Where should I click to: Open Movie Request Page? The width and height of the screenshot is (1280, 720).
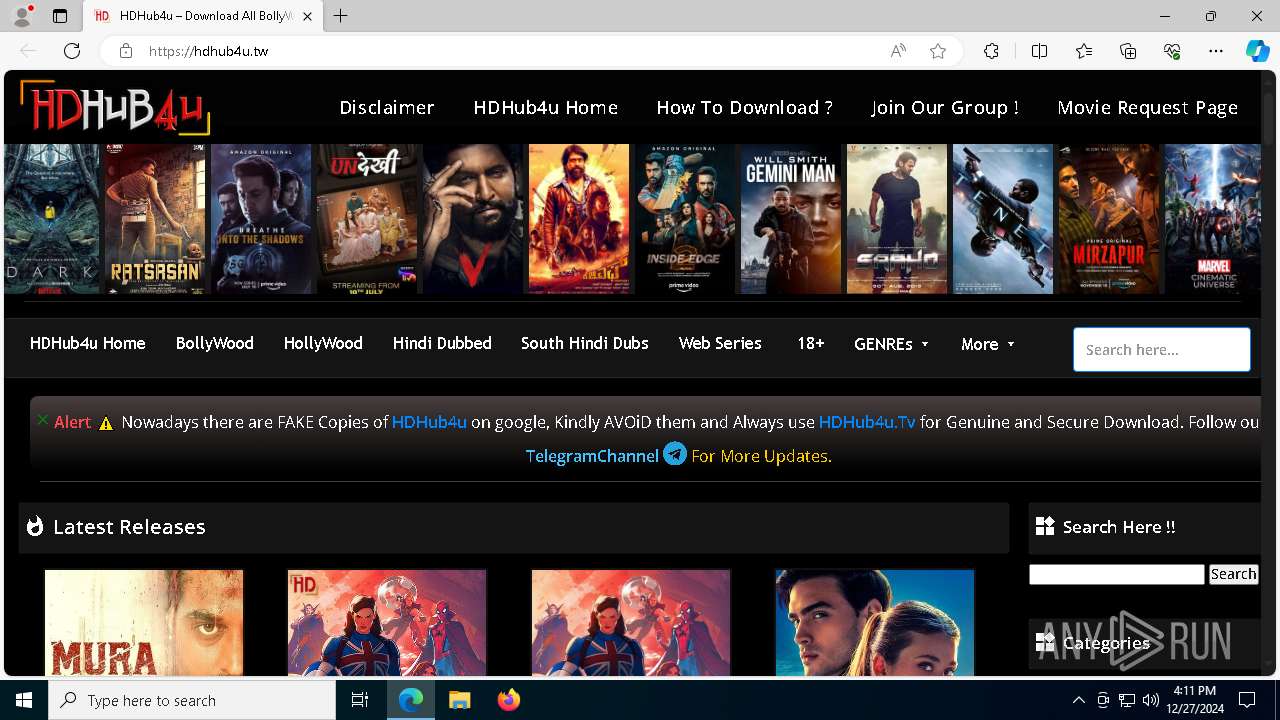[1148, 107]
